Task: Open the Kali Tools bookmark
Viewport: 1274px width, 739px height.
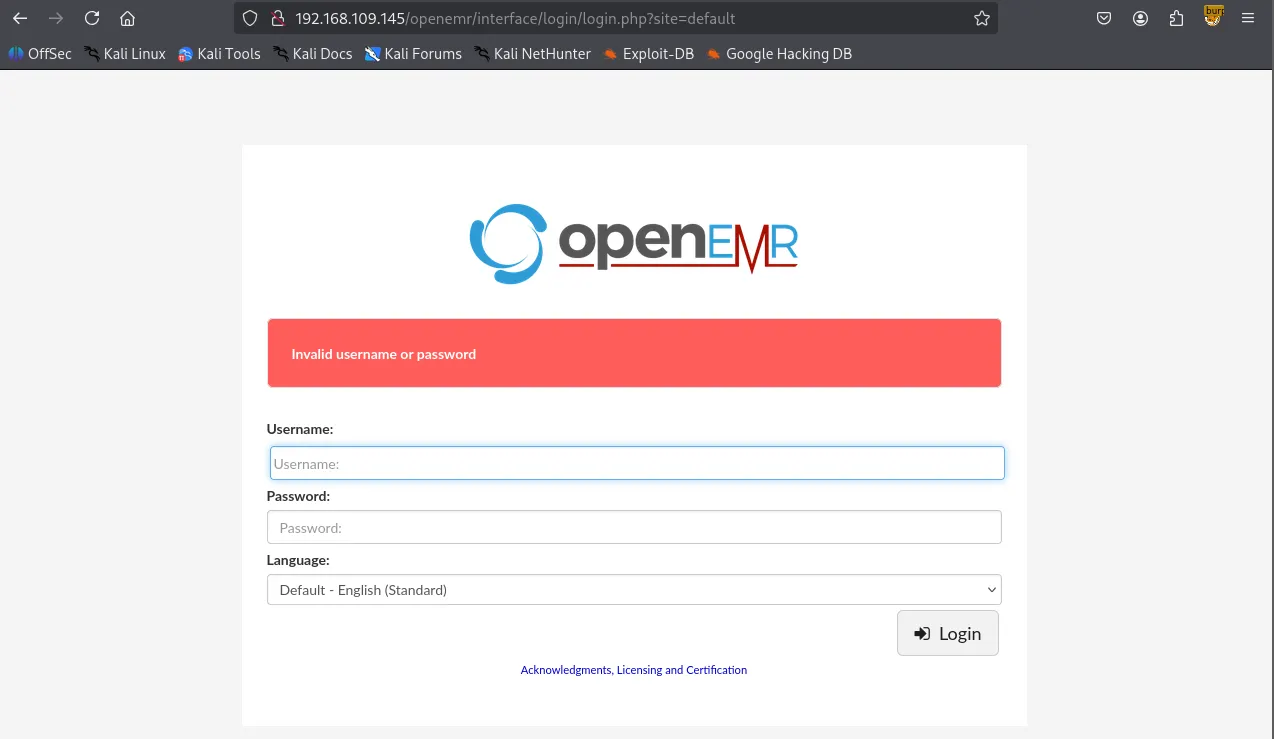Action: coord(219,54)
